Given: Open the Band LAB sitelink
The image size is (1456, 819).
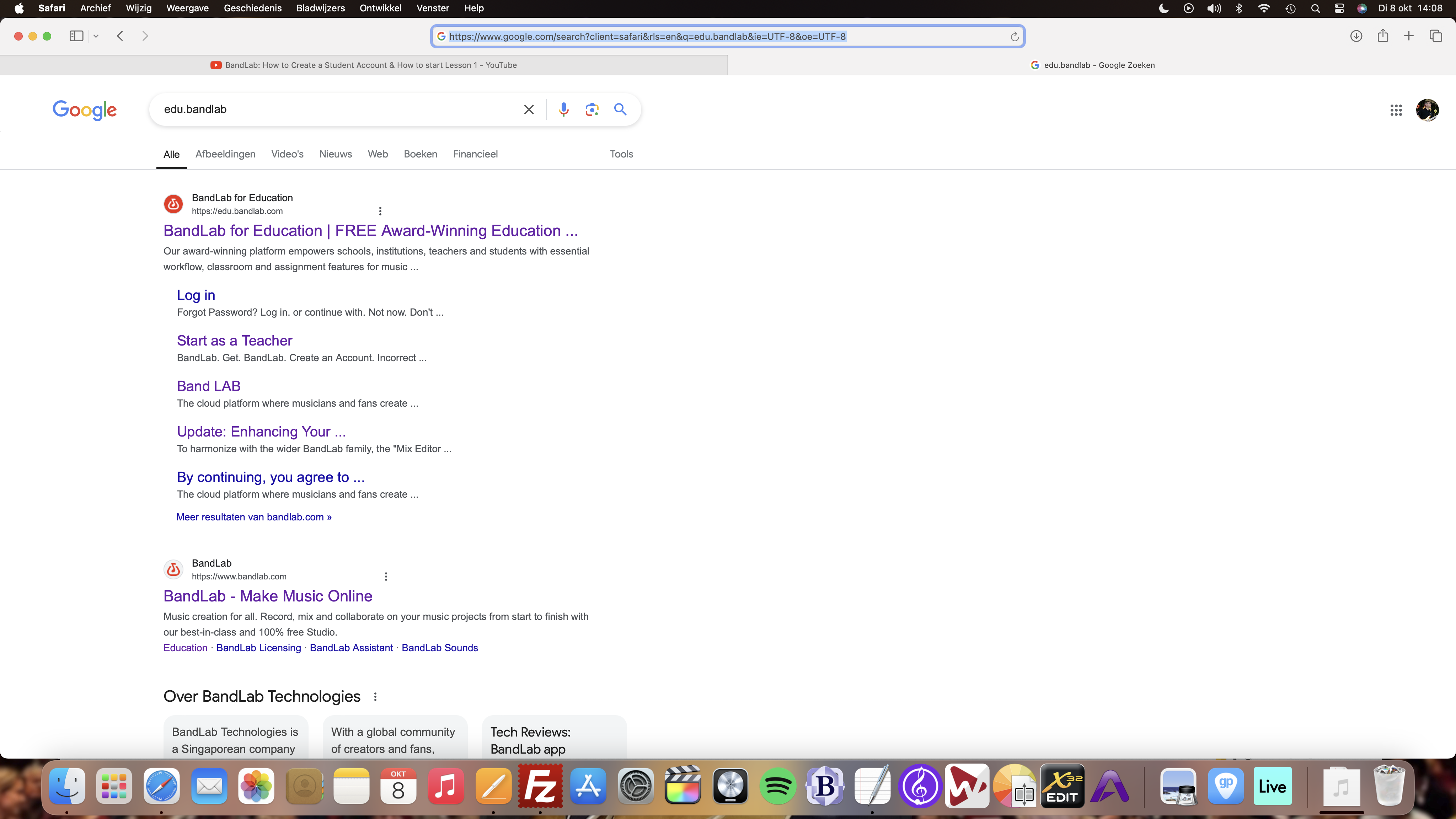Looking at the screenshot, I should point(209,386).
